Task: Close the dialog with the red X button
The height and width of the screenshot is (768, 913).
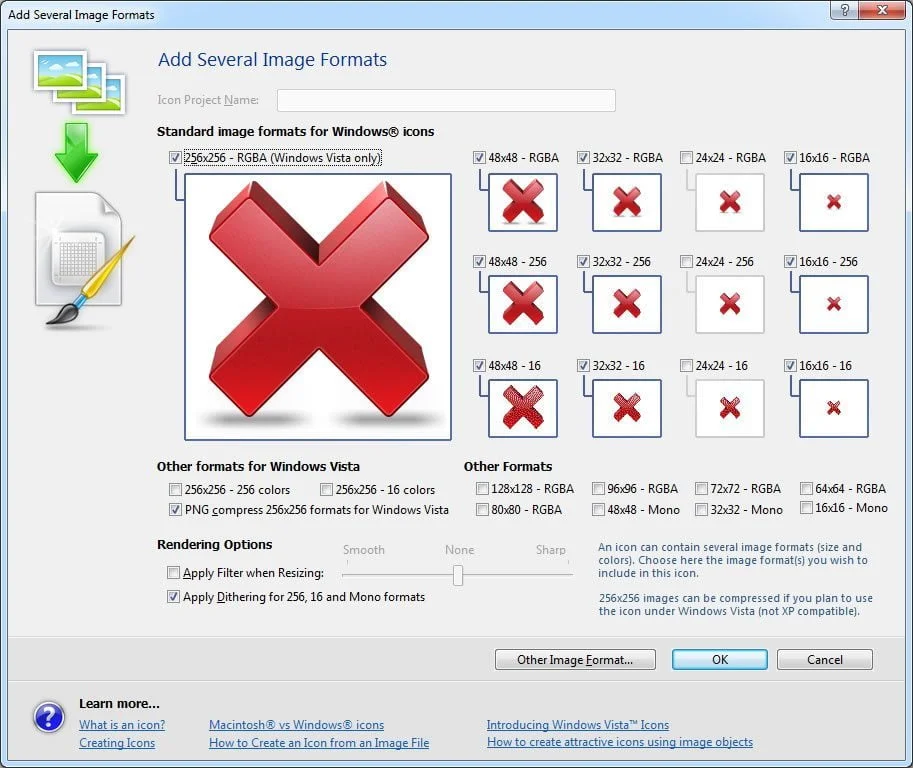Action: click(882, 10)
